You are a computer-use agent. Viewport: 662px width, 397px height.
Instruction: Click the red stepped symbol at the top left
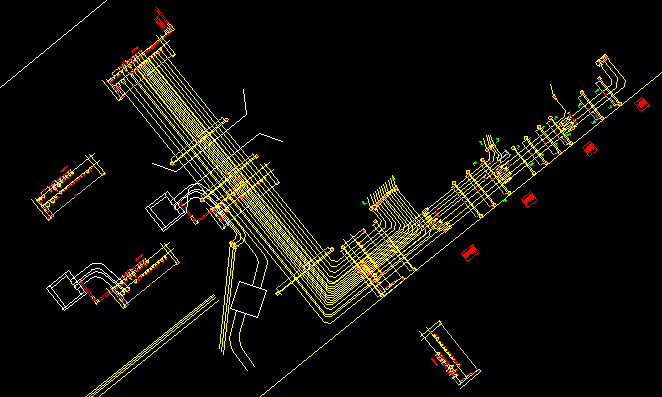[x=164, y=20]
